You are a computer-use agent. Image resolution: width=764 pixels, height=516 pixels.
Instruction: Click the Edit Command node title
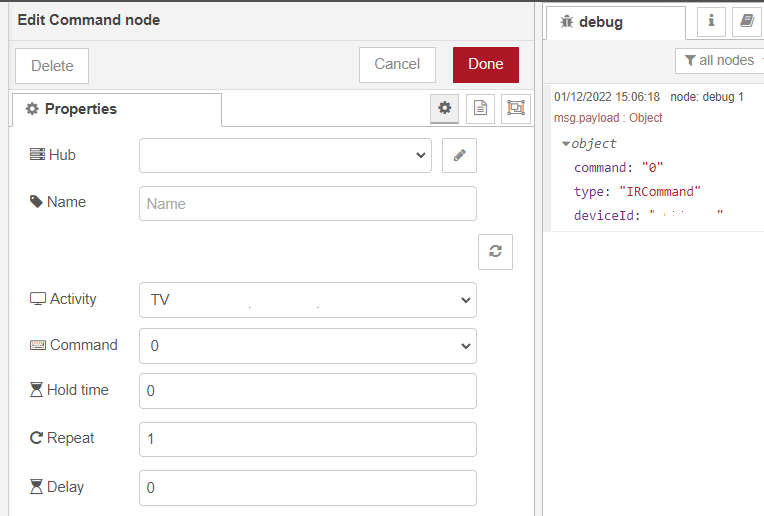89,20
